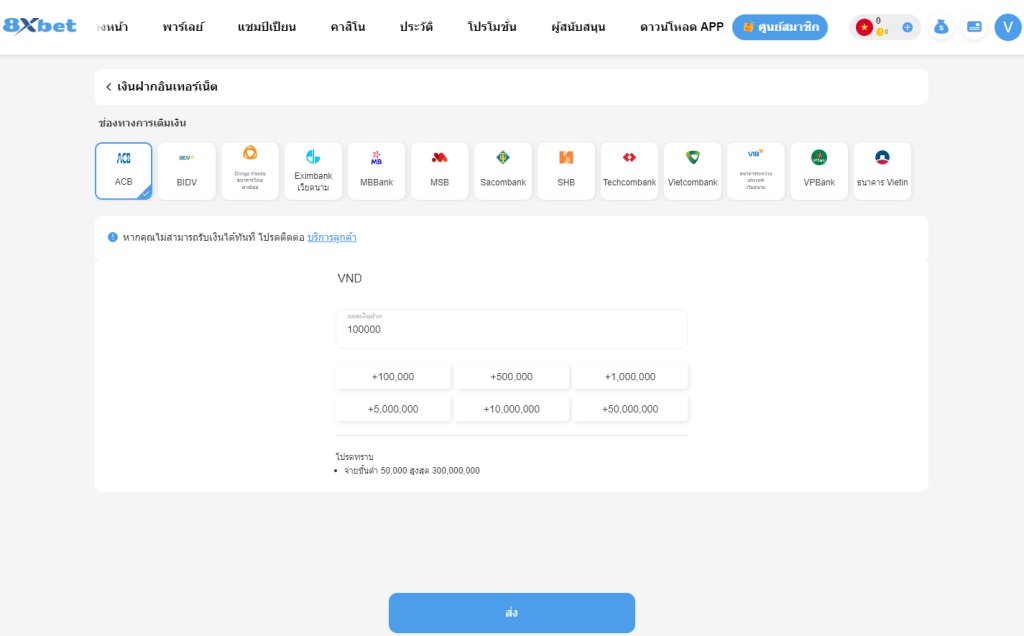Open the money bag wallet icon
The height and width of the screenshot is (636, 1024).
coord(940,27)
